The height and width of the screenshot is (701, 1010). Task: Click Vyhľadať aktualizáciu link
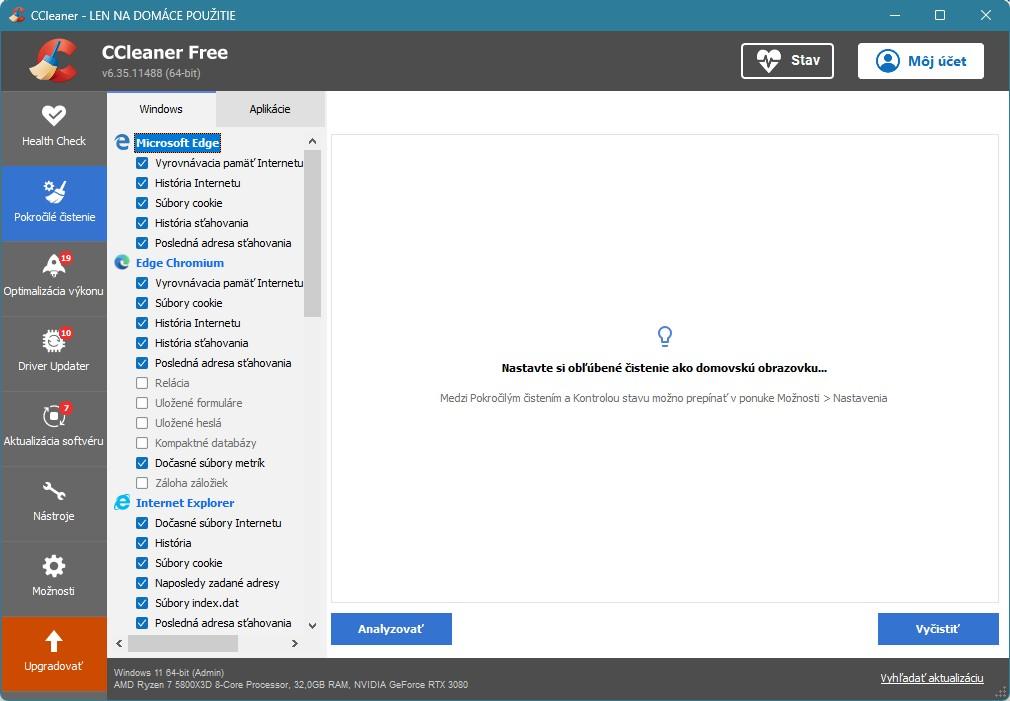point(931,678)
